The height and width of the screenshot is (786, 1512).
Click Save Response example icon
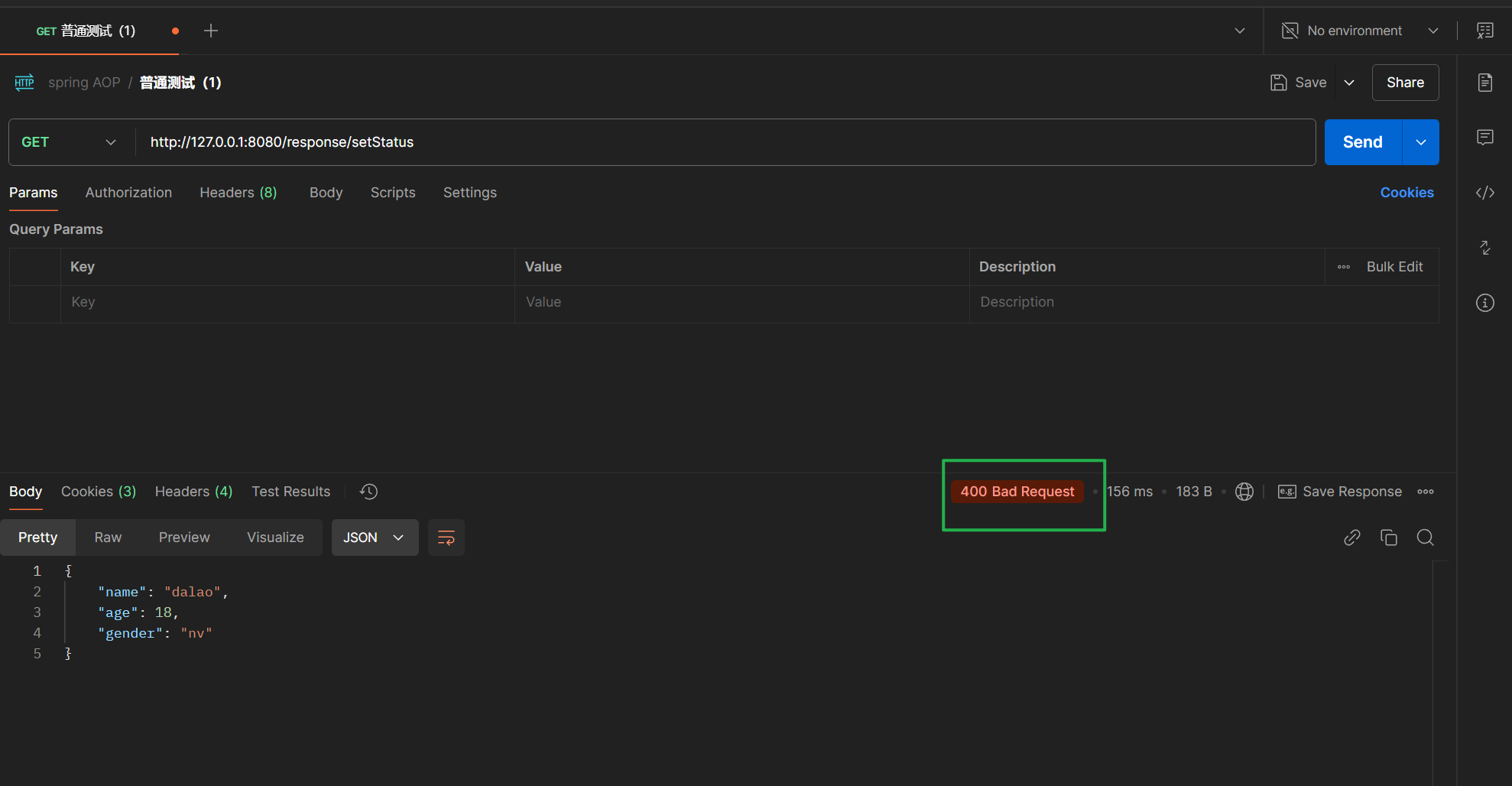tap(1287, 492)
